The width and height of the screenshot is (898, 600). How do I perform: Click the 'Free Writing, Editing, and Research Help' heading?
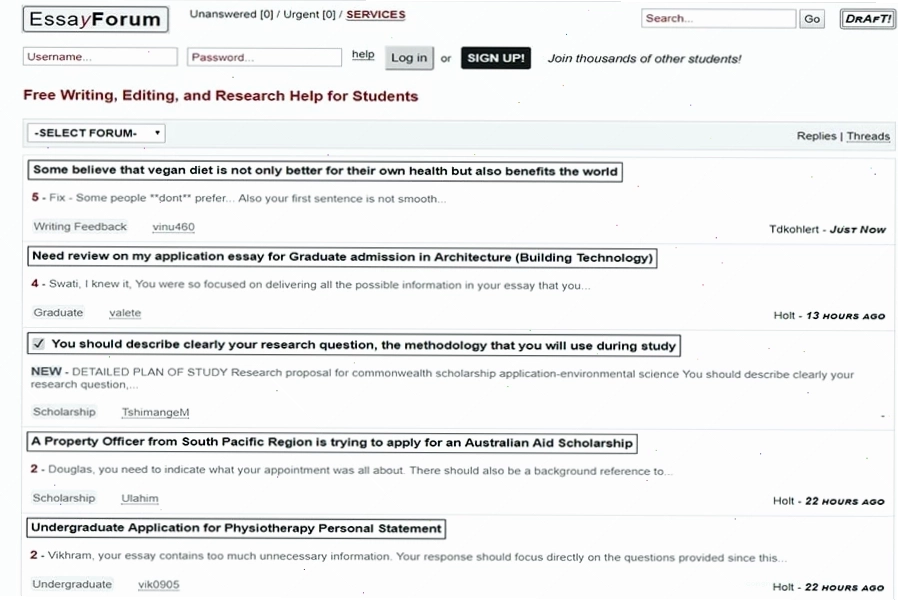pos(220,96)
